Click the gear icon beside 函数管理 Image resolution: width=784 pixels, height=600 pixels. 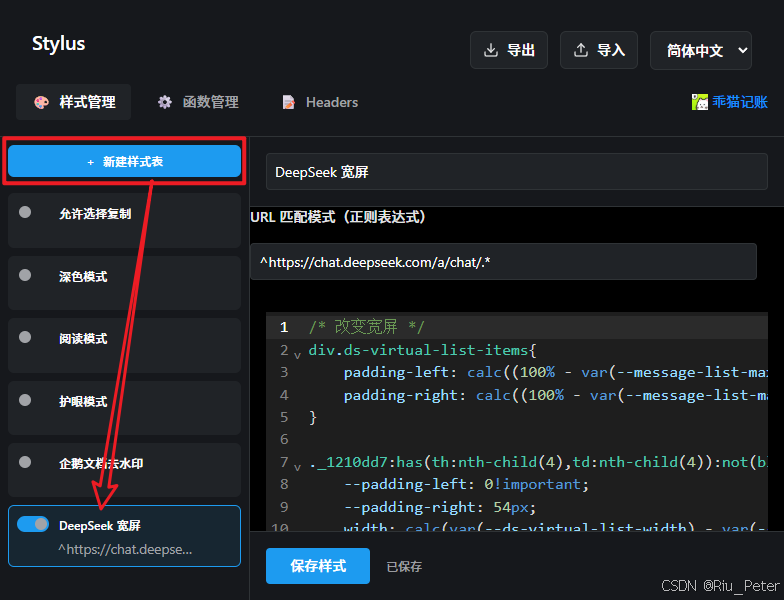tap(164, 102)
